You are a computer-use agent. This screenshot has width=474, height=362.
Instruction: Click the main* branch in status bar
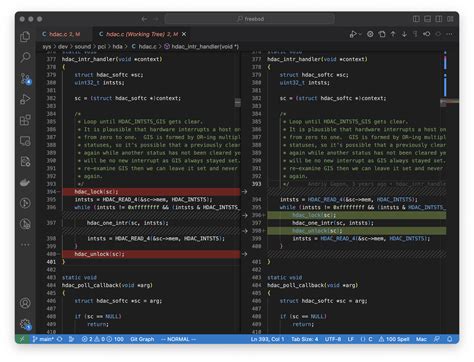point(43,339)
